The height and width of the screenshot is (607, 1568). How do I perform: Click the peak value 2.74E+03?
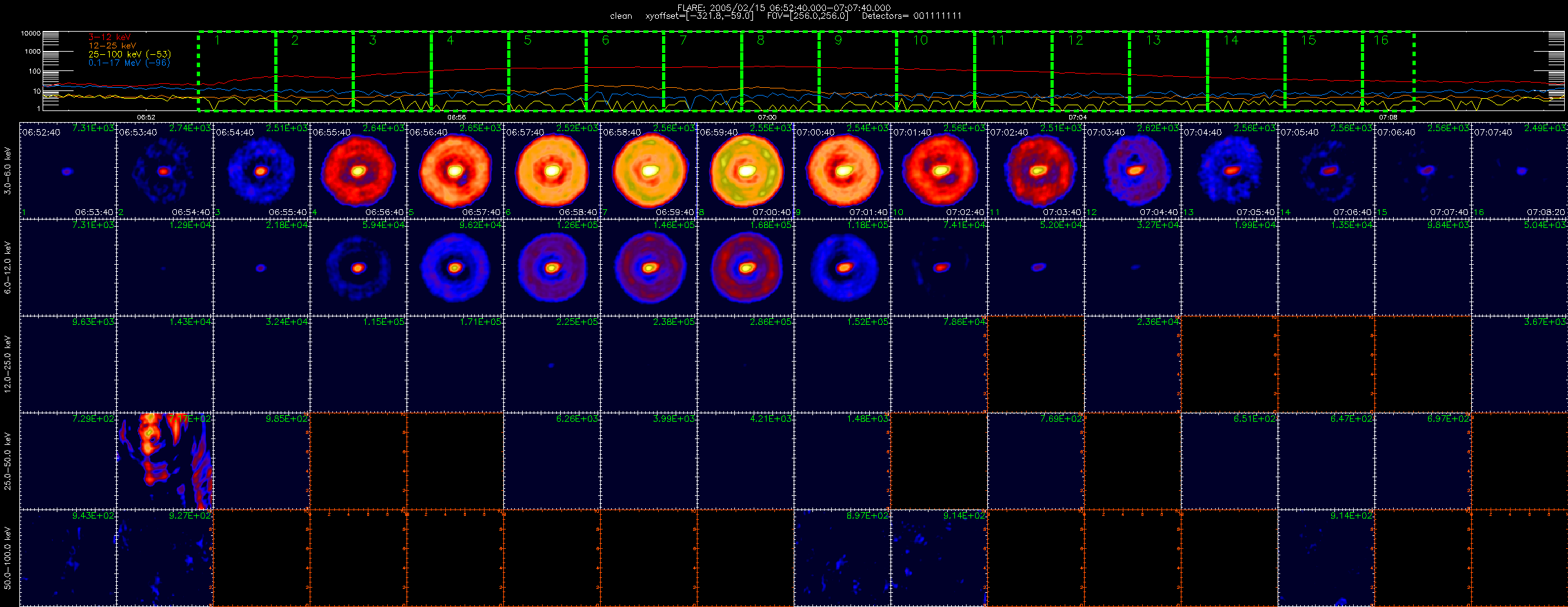[190, 128]
